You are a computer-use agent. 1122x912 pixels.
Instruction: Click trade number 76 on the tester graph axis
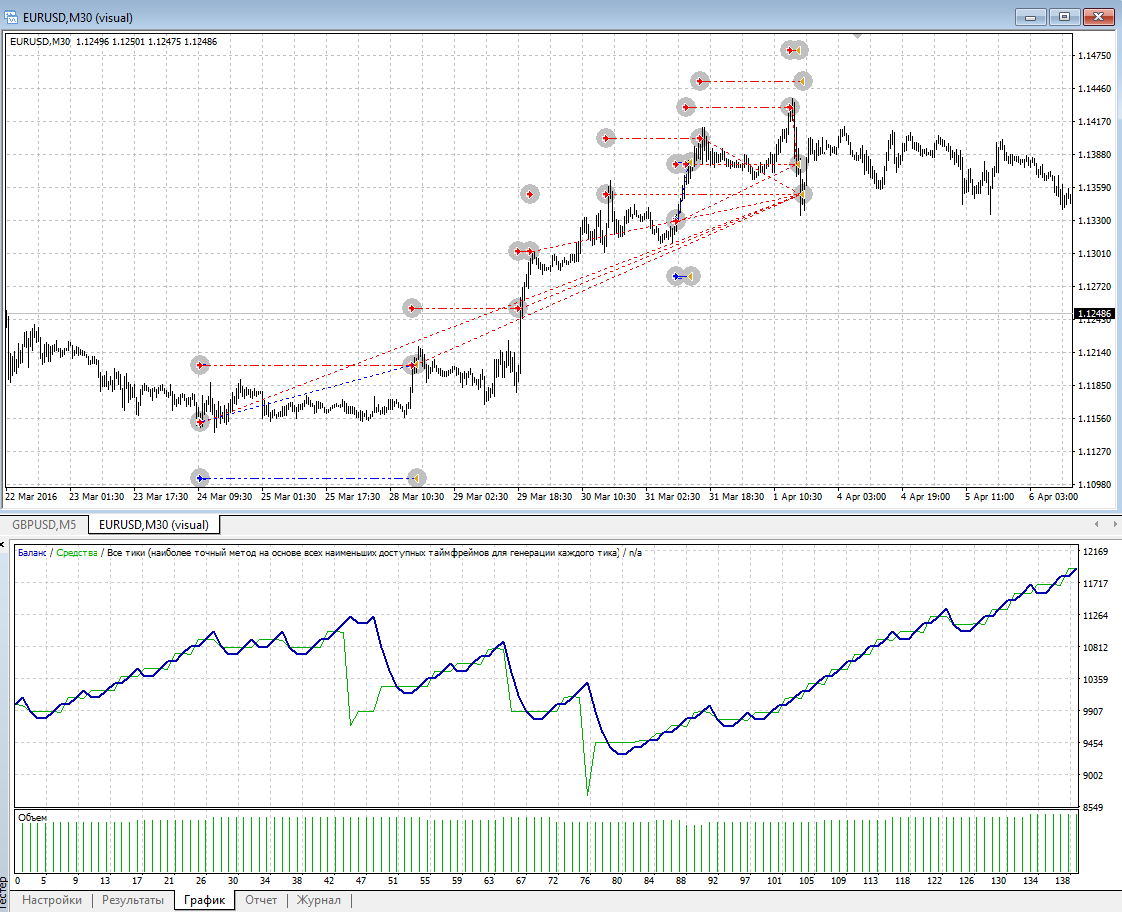point(585,881)
